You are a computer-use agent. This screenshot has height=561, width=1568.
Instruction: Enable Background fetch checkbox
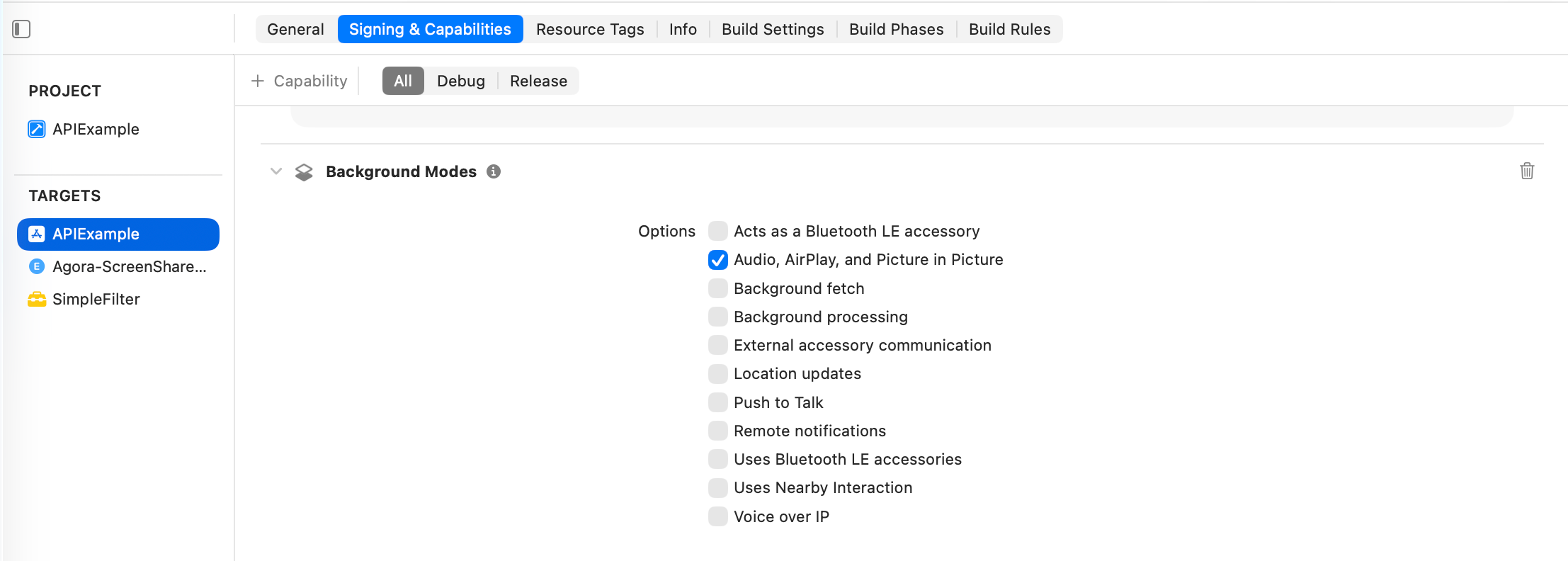click(x=718, y=288)
